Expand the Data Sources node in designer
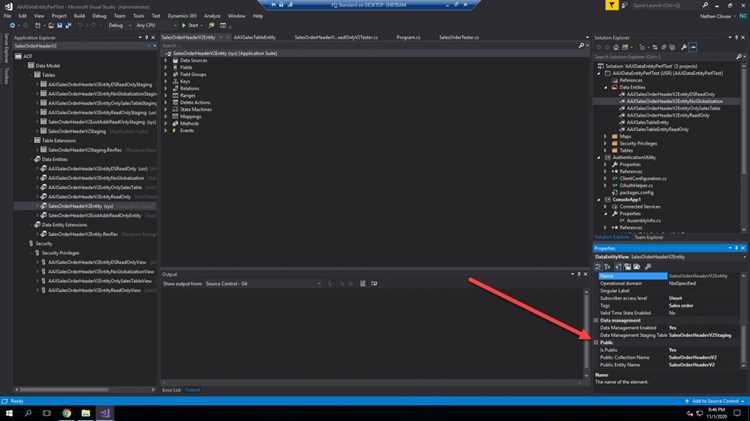Image resolution: width=750 pixels, height=421 pixels. pyautogui.click(x=166, y=61)
